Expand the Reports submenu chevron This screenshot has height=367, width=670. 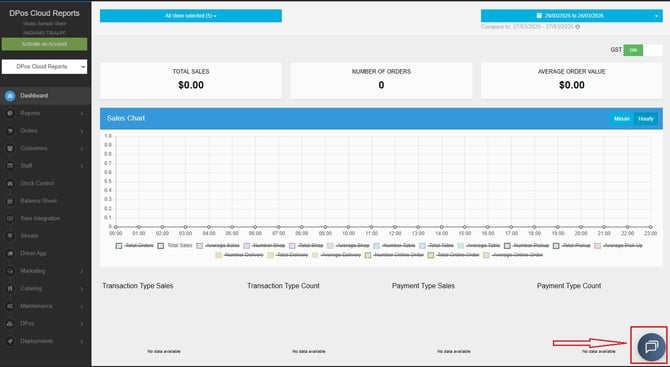click(x=82, y=114)
